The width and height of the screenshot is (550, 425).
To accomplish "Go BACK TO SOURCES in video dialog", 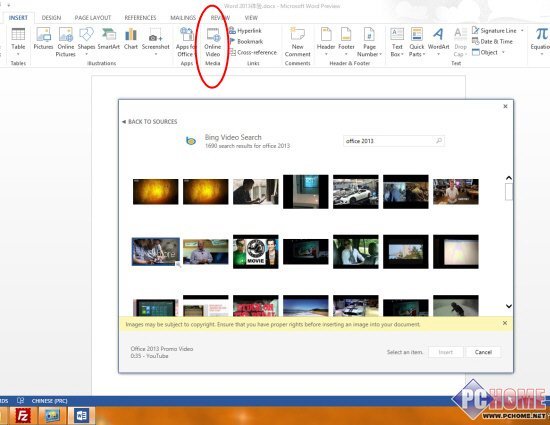I will (150, 122).
